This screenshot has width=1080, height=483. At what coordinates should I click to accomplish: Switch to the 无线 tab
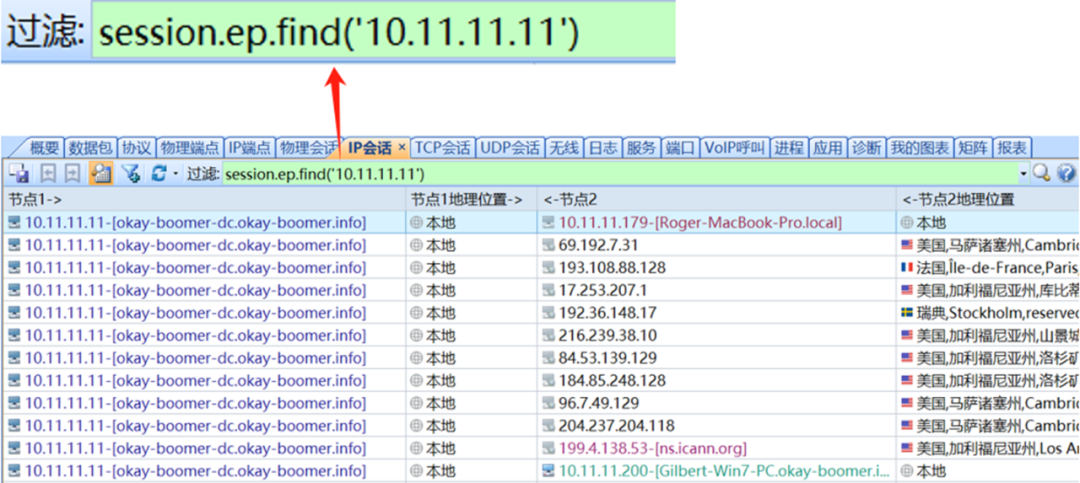[564, 147]
